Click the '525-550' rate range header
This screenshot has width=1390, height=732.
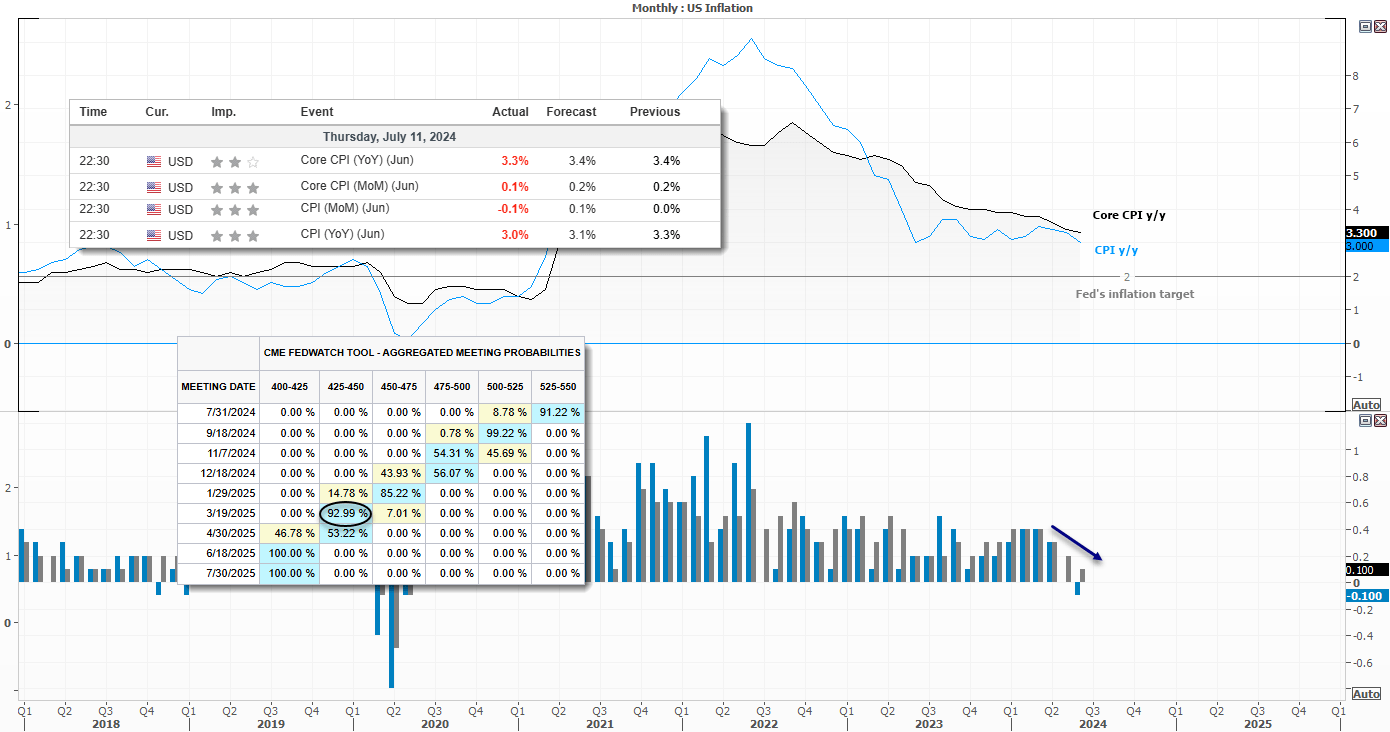[558, 387]
